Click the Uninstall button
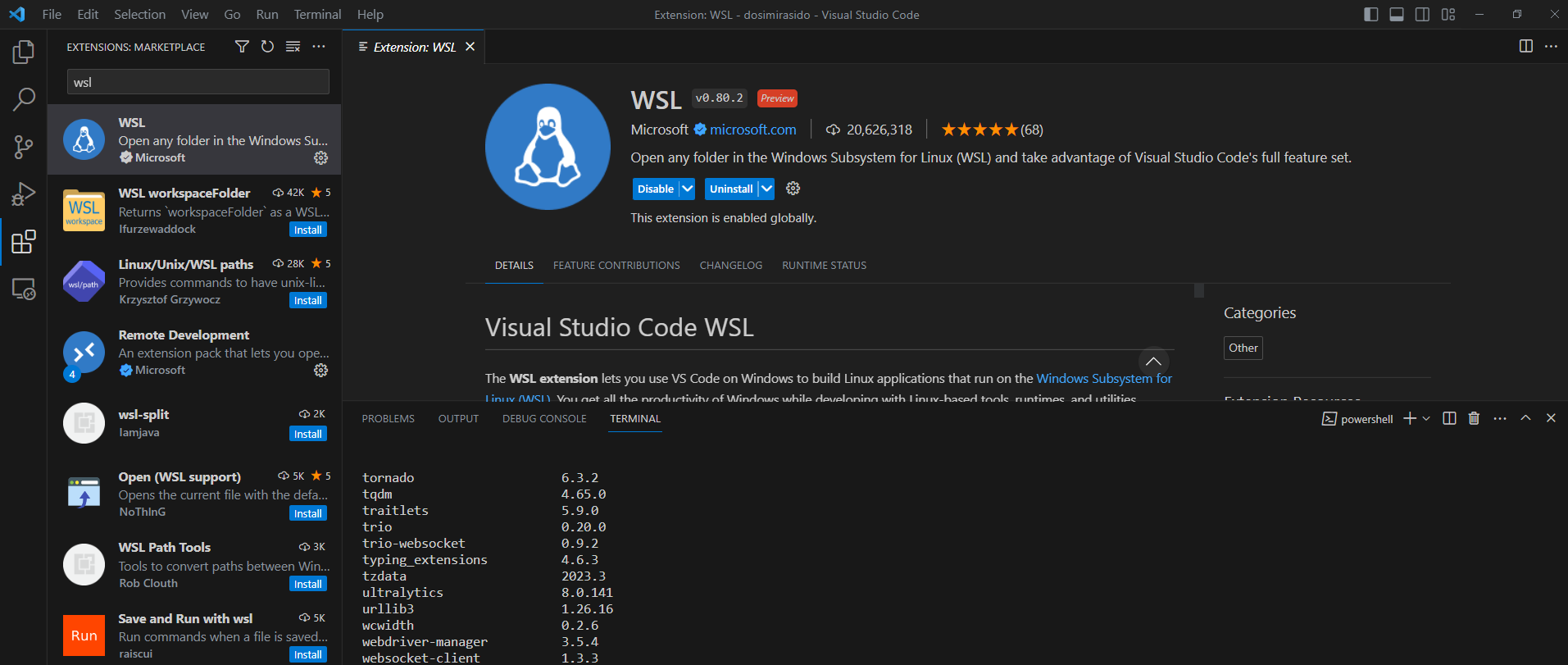This screenshot has height=665, width=1568. pyautogui.click(x=731, y=189)
